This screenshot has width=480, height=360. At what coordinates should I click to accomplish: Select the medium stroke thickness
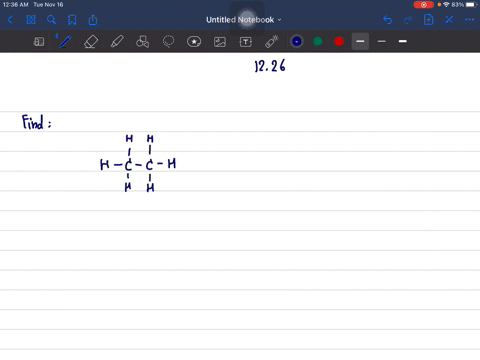[360, 41]
